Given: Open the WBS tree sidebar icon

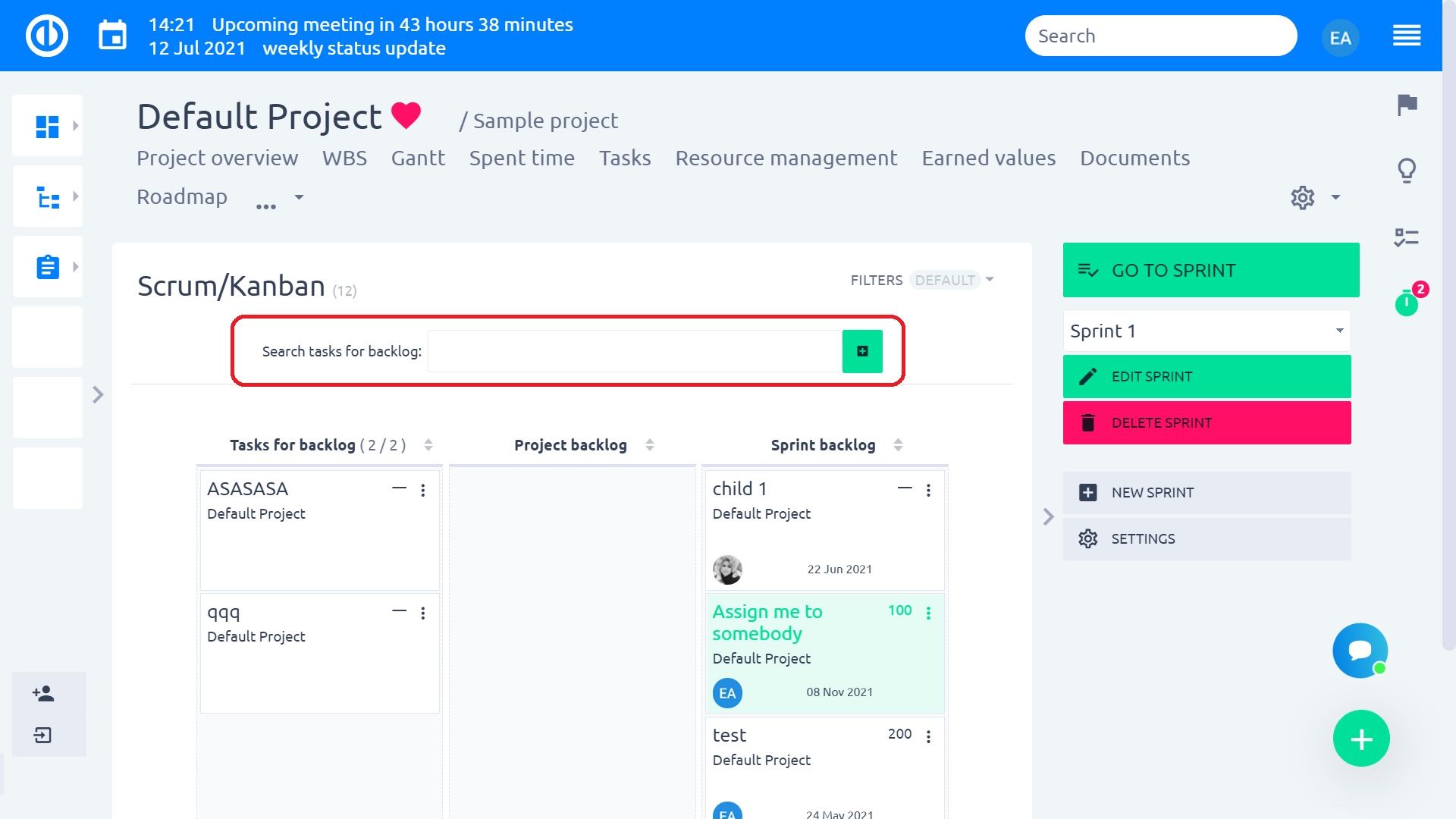Looking at the screenshot, I should click(x=48, y=197).
